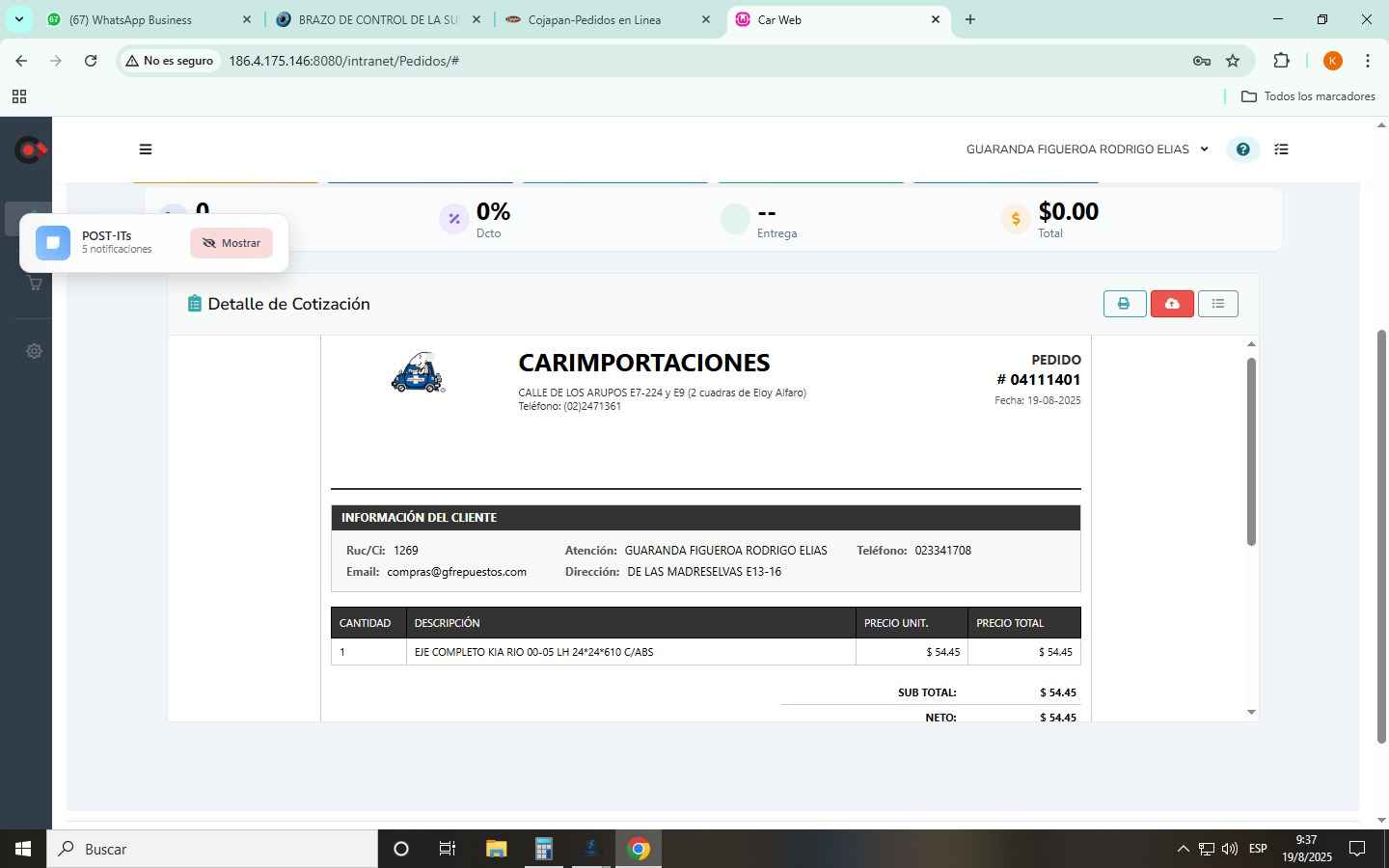Click the Carimportaciones car logo
1389x868 pixels.
click(418, 373)
